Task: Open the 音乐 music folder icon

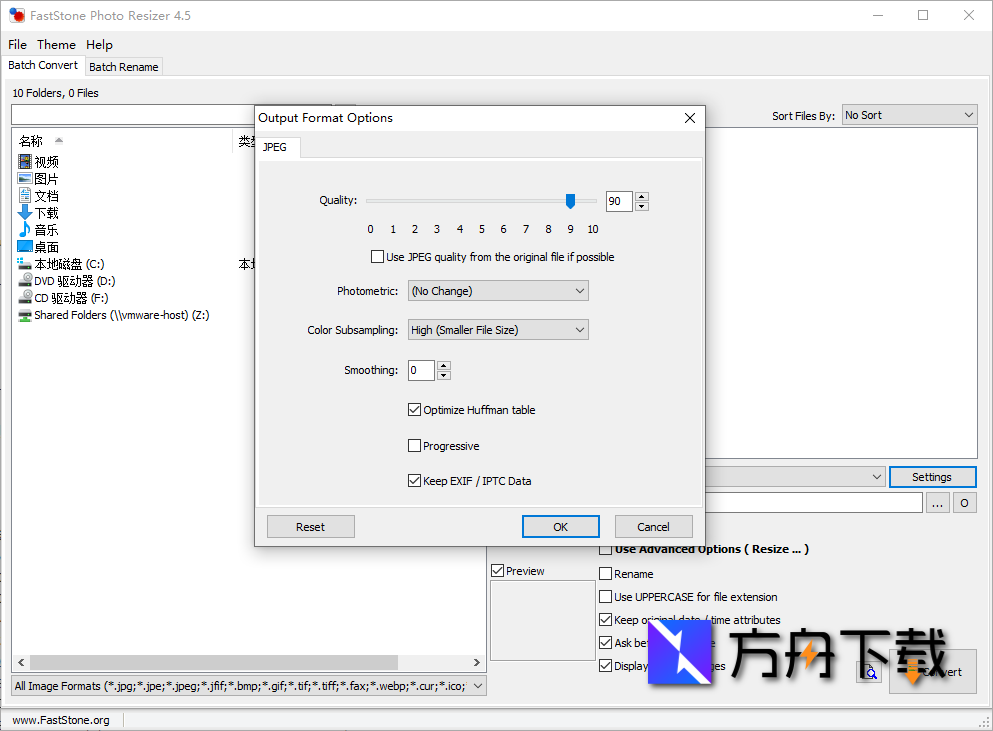Action: [25, 230]
